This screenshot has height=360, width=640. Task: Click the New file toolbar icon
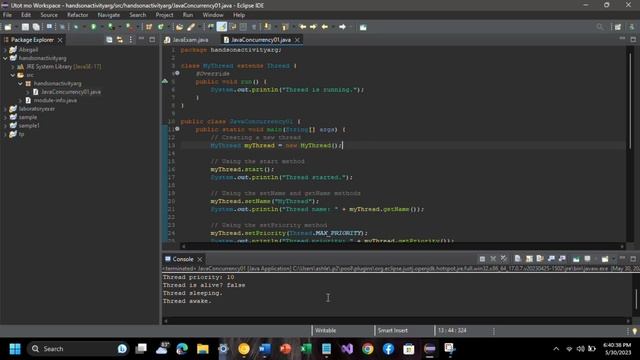[x=8, y=27]
